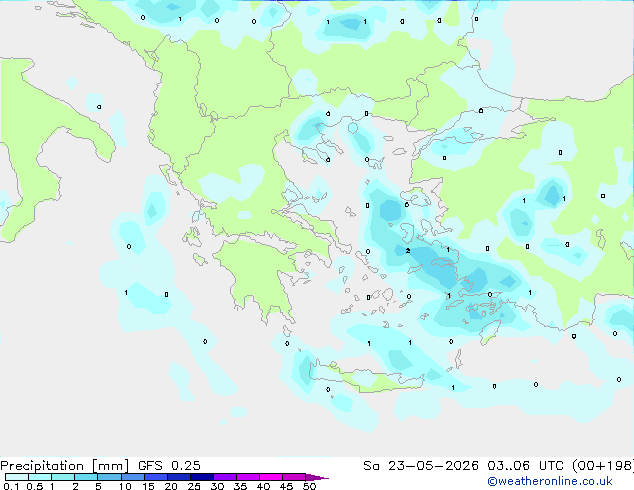Click the "GFS 0.25" model label
This screenshot has width=634, height=490.
pyautogui.click(x=169, y=466)
